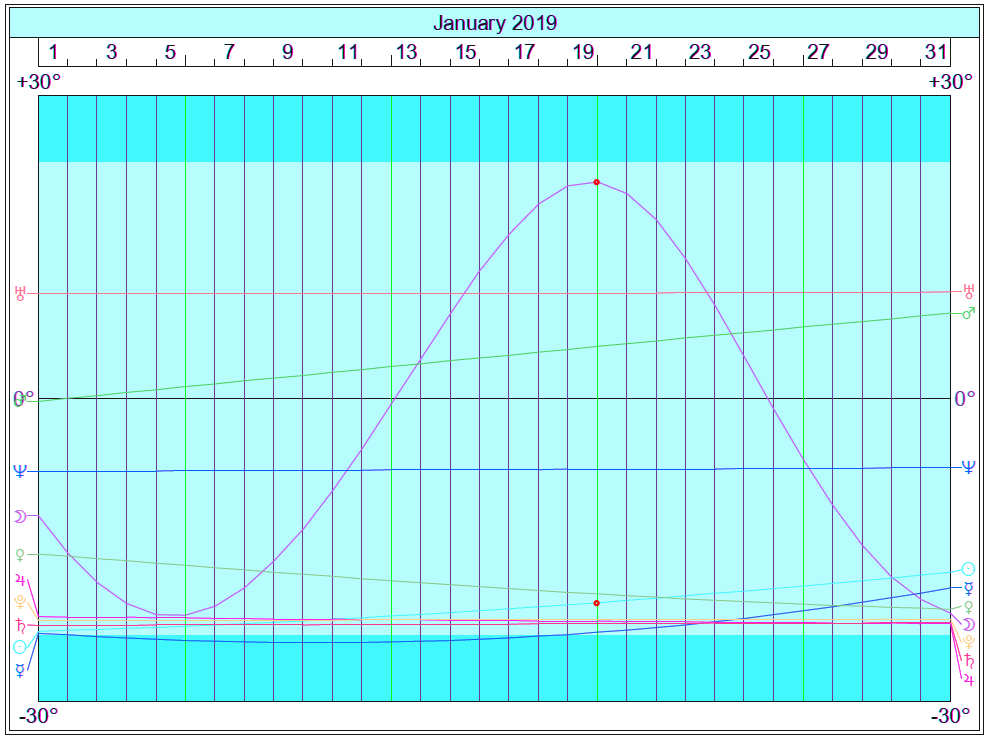Click the January 2019 title bar
The height and width of the screenshot is (742, 989).
494,23
